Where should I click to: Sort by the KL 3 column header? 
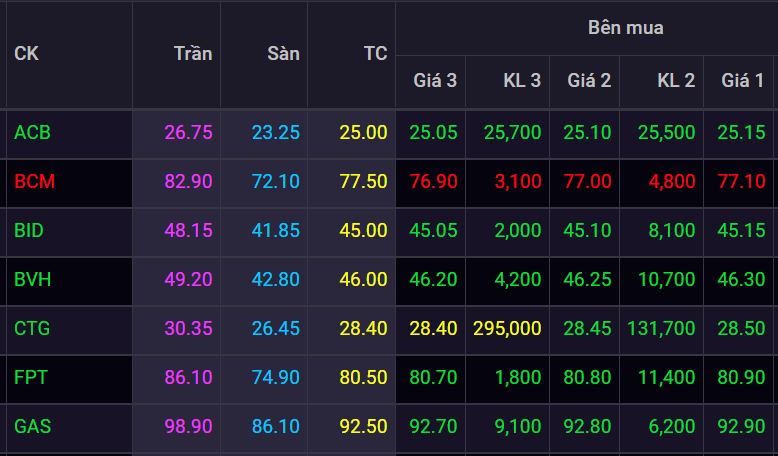pos(522,81)
